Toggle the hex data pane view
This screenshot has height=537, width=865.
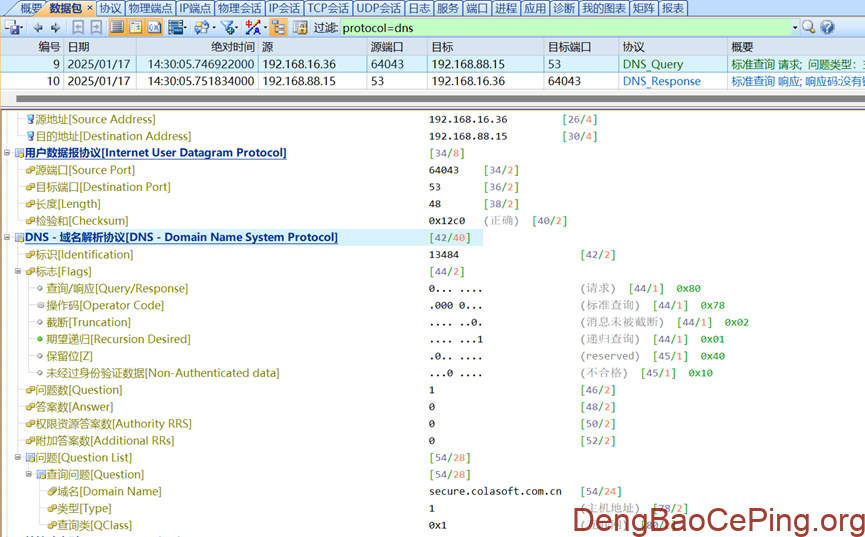point(155,28)
